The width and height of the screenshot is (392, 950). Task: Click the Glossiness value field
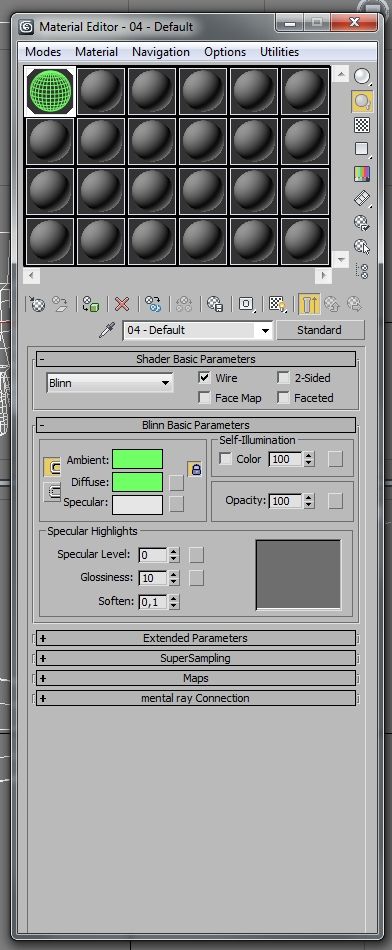[x=153, y=578]
